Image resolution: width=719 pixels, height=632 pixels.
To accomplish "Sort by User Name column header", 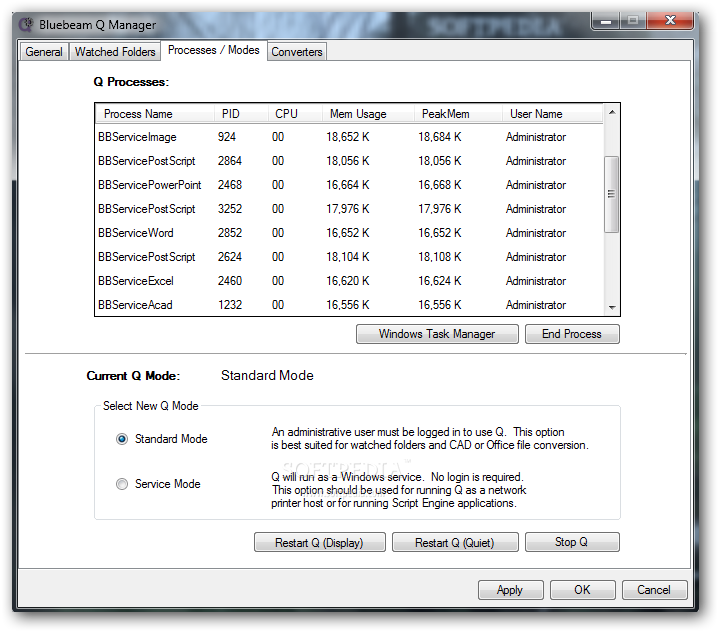I will pos(552,114).
